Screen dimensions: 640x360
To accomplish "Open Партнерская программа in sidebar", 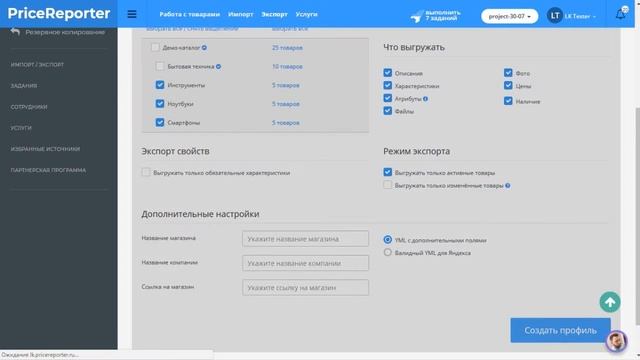I will (x=48, y=170).
